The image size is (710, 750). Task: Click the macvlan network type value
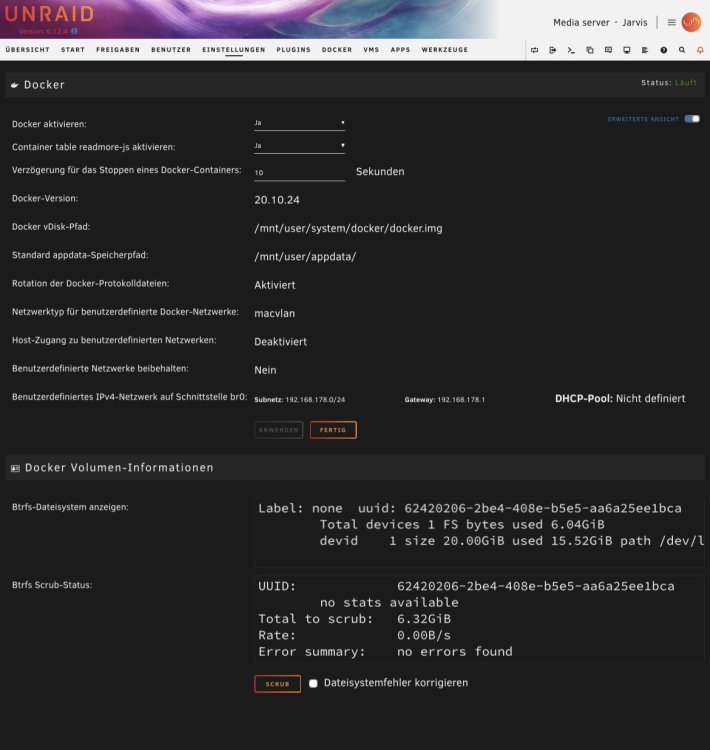pyautogui.click(x=275, y=314)
